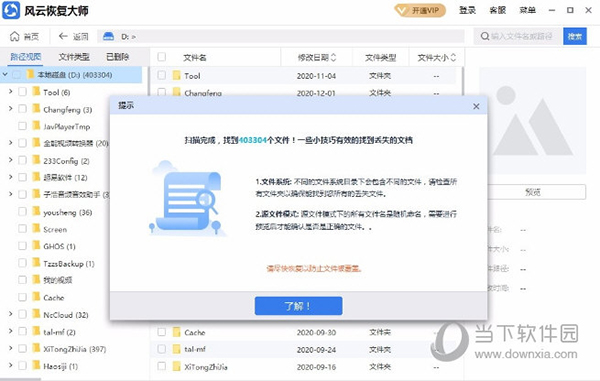The image size is (600, 381).
Task: Click the Cache folder icon in file list
Action: point(176,332)
